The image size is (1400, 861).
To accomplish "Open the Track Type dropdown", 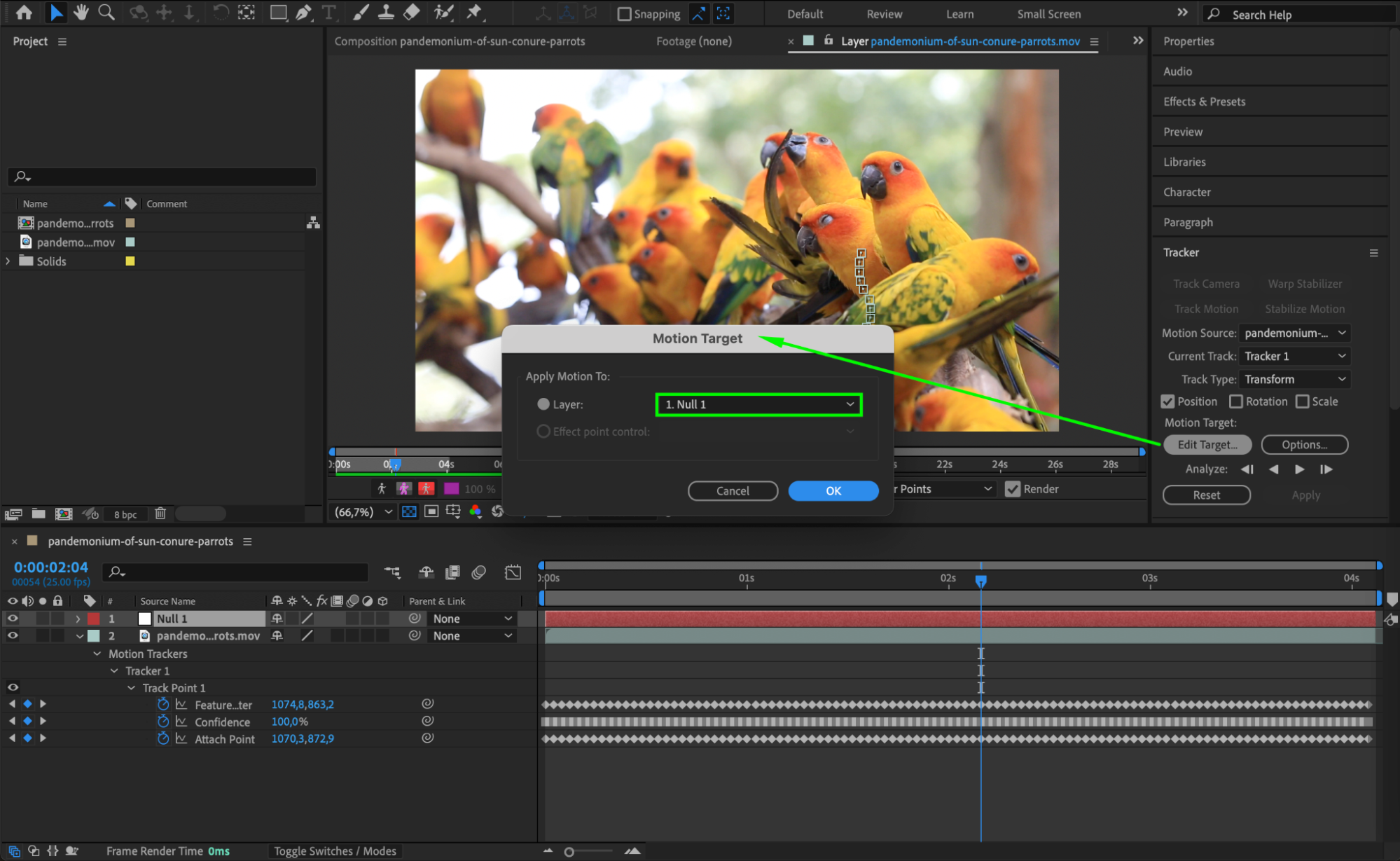I will pos(1294,379).
